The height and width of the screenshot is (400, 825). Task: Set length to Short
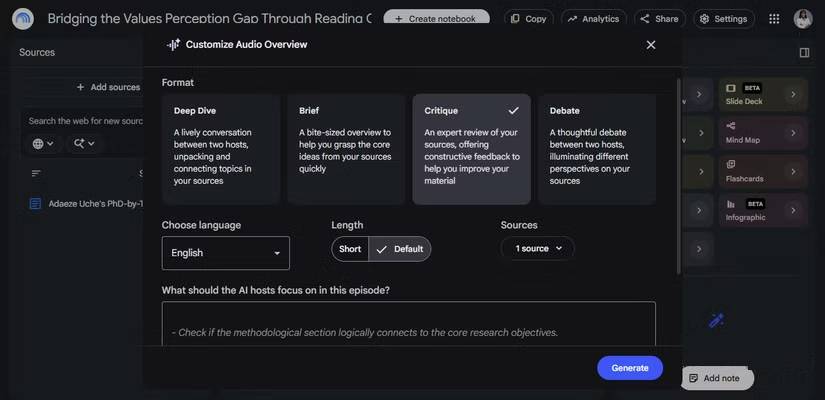coord(350,249)
